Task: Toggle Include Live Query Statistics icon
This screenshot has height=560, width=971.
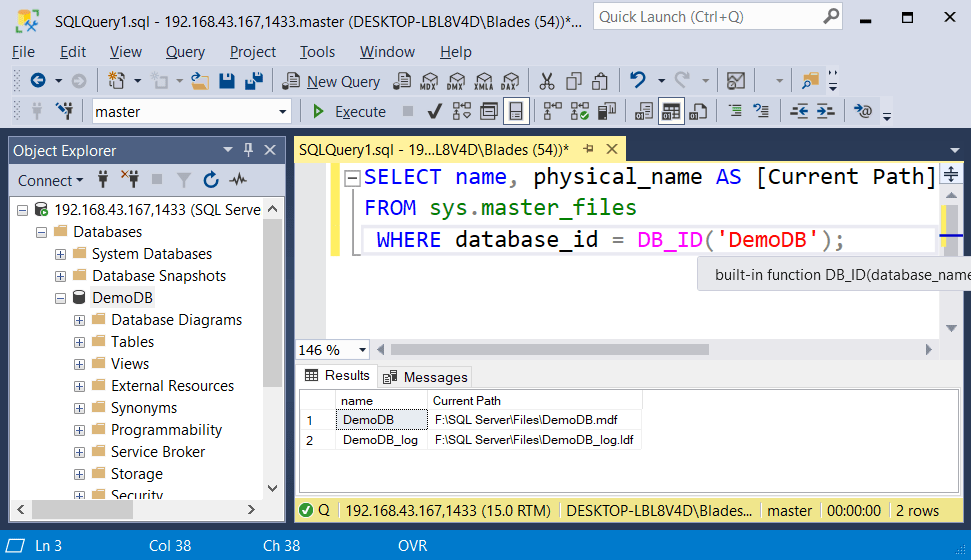Action: (580, 112)
